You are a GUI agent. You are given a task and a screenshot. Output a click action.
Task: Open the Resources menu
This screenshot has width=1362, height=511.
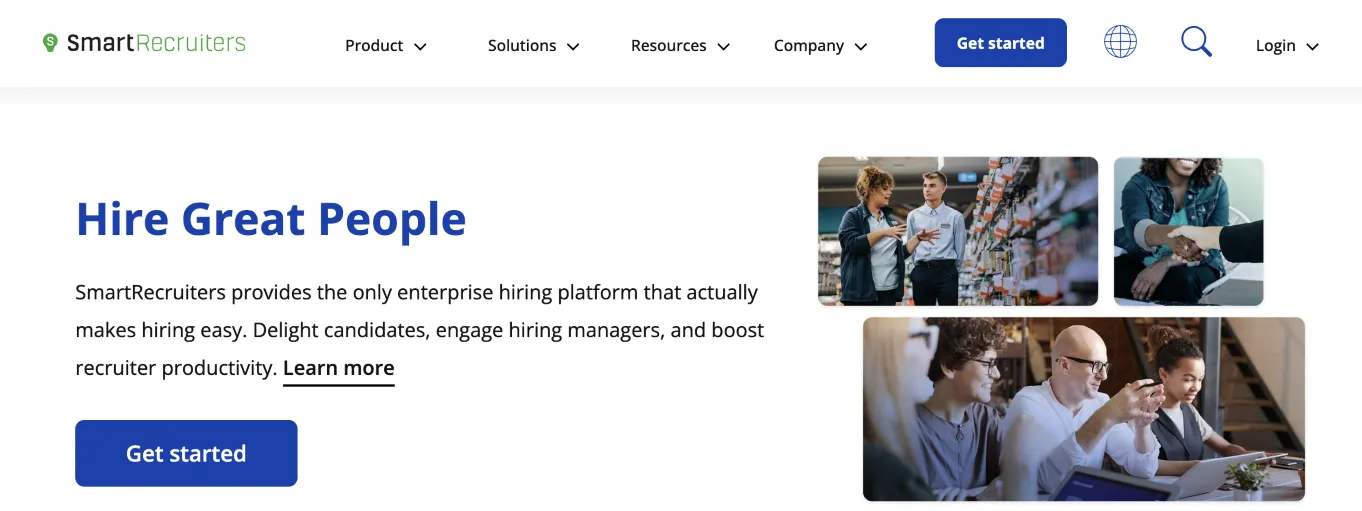[680, 46]
